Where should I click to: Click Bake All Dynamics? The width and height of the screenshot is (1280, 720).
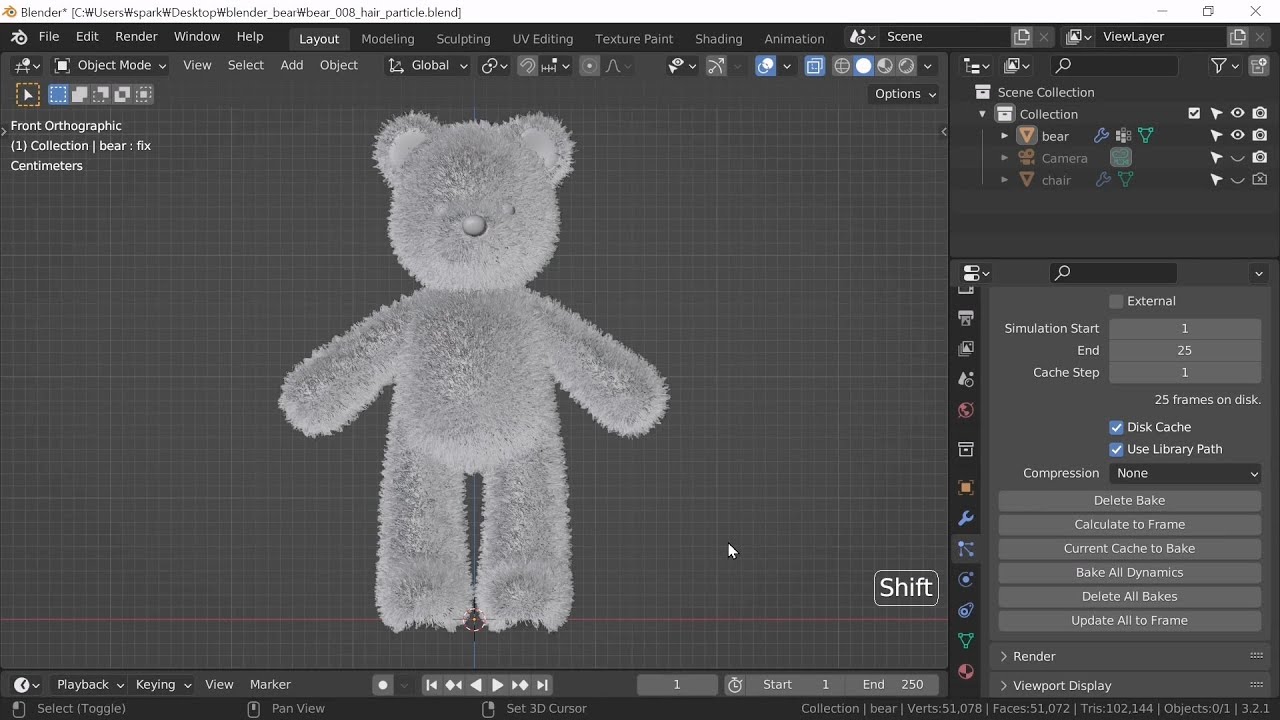1130,572
